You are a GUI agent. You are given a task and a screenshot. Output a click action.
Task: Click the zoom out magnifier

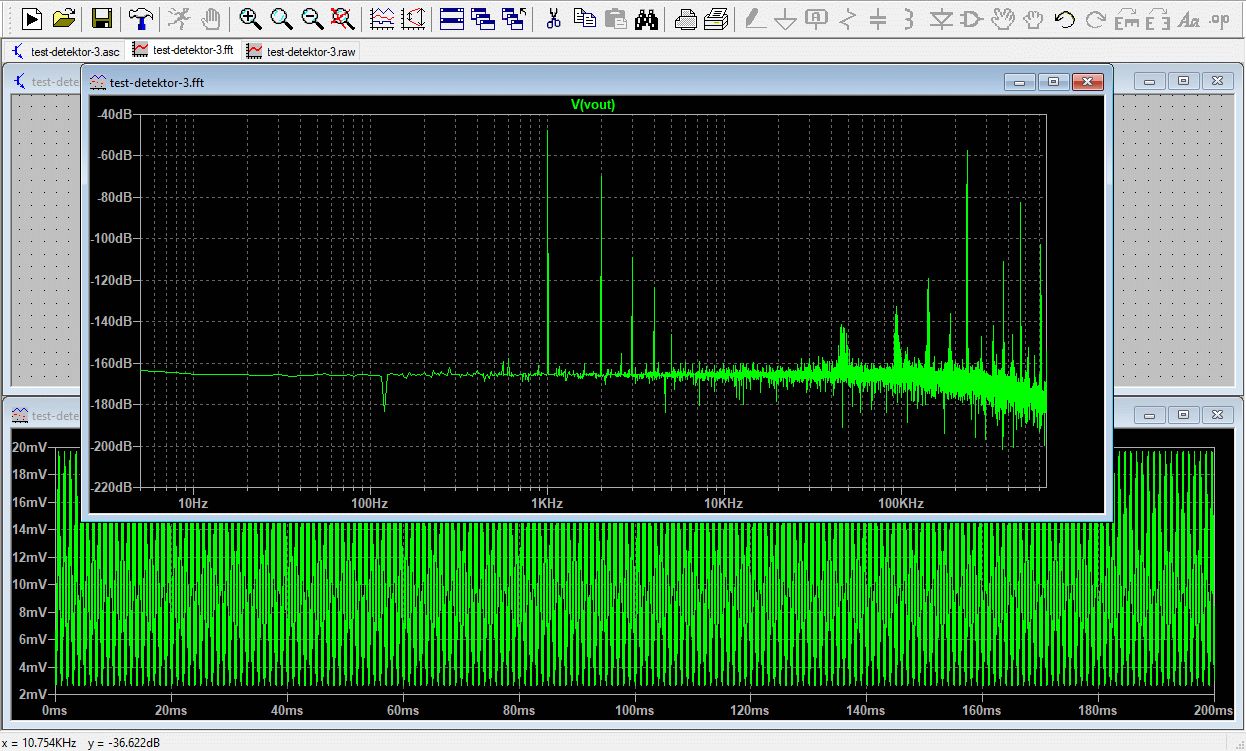click(x=312, y=18)
